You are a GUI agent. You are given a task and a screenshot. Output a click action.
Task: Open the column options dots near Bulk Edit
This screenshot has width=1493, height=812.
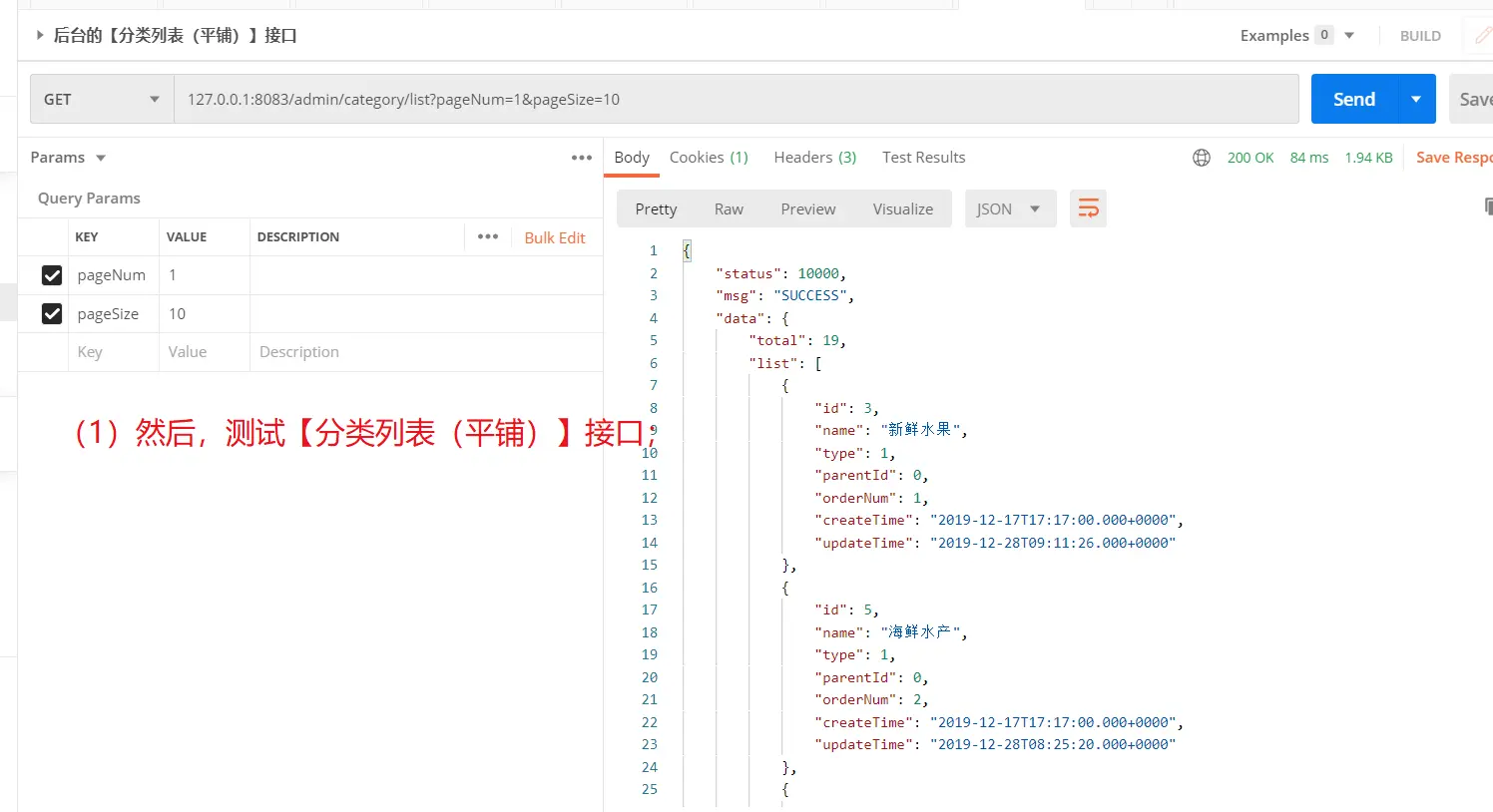[x=488, y=236]
